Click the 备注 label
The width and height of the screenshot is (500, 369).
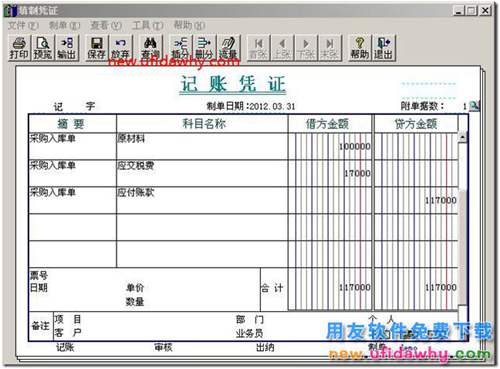tap(40, 326)
